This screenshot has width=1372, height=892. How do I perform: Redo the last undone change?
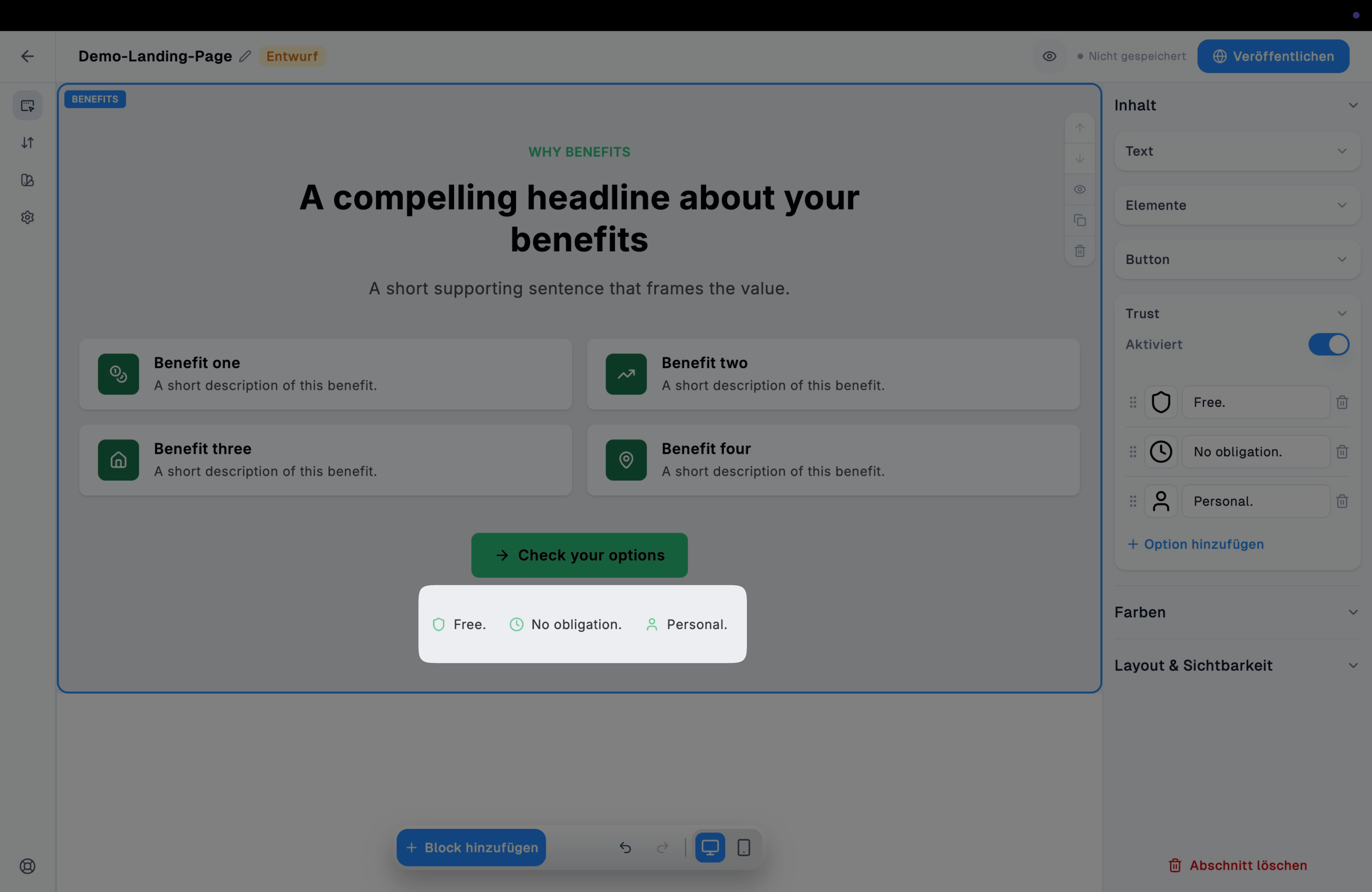point(663,847)
